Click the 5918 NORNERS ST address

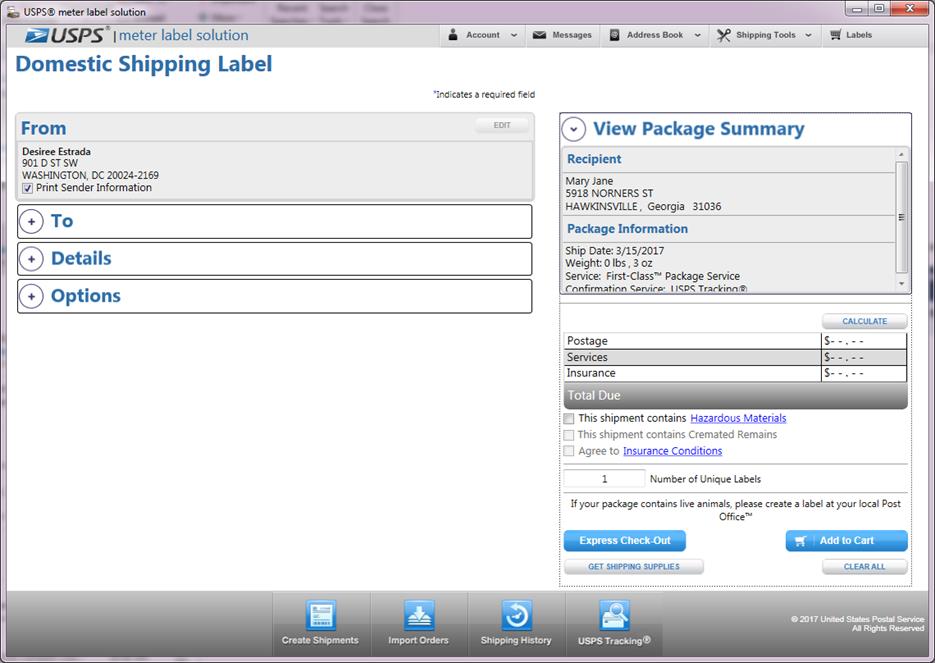click(609, 194)
